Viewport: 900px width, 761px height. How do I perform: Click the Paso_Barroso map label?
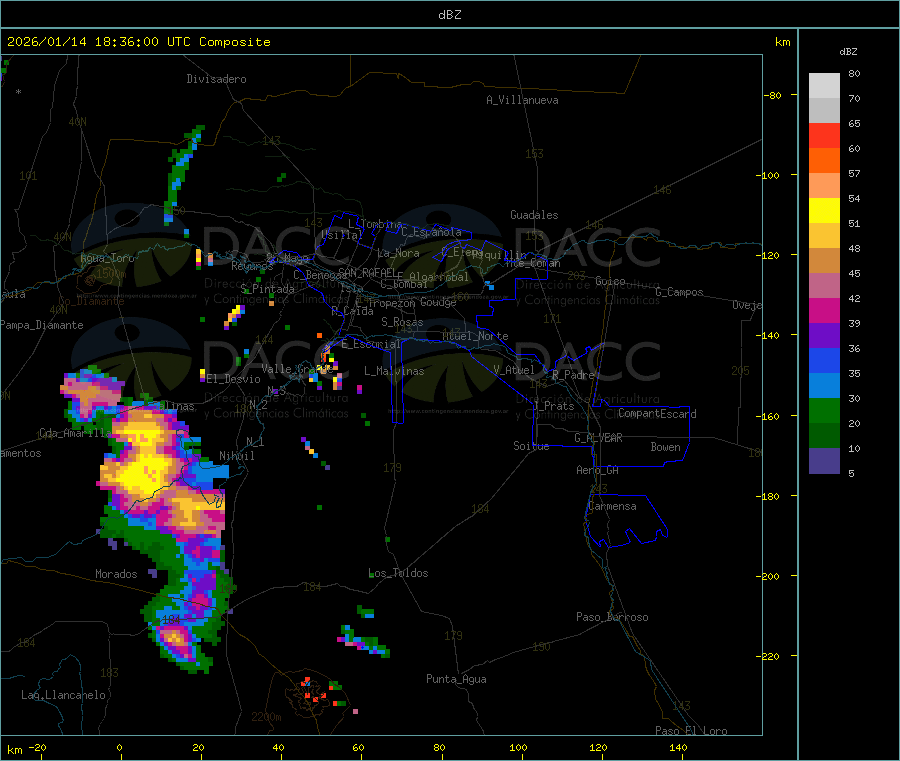[612, 617]
